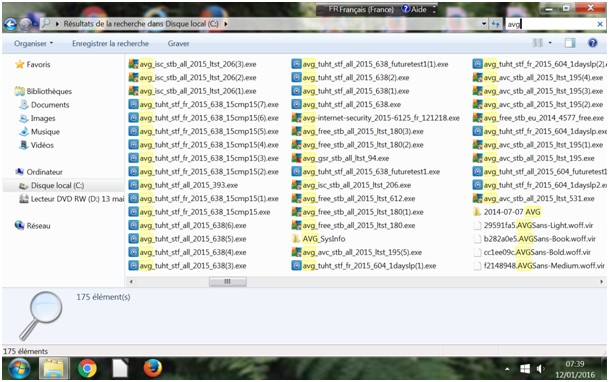Refresh the address bar results
The width and height of the screenshot is (609, 382).
[495, 24]
